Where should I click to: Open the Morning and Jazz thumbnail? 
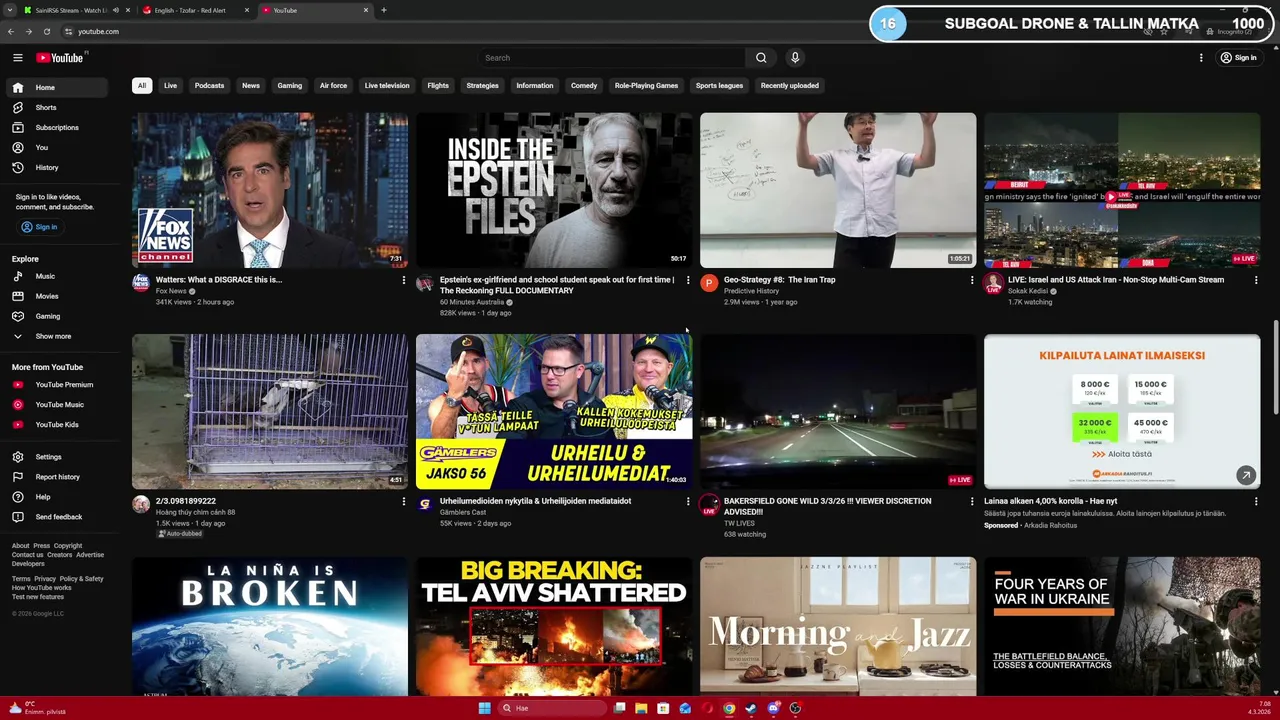(838, 626)
